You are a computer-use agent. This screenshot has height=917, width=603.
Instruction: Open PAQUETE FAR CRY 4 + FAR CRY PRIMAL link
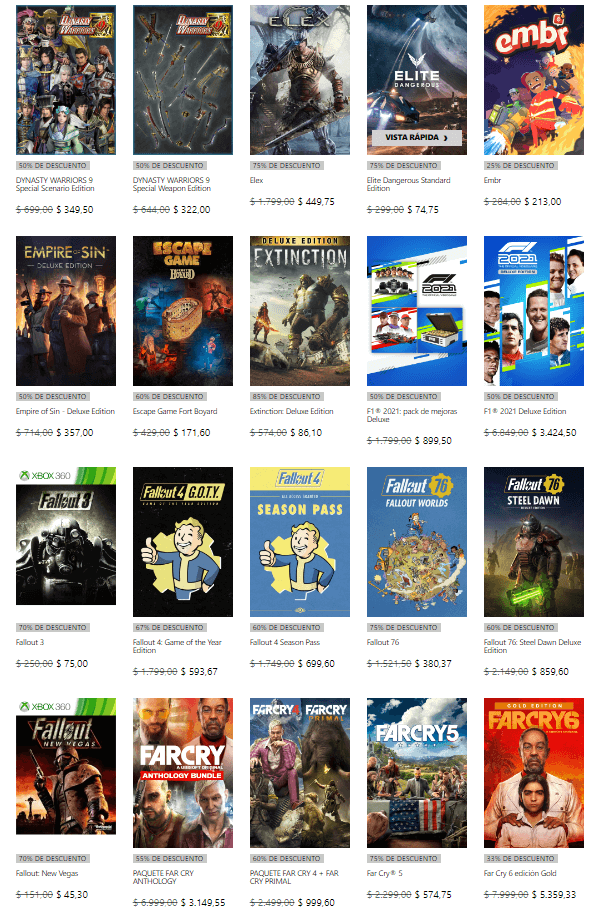[x=294, y=877]
